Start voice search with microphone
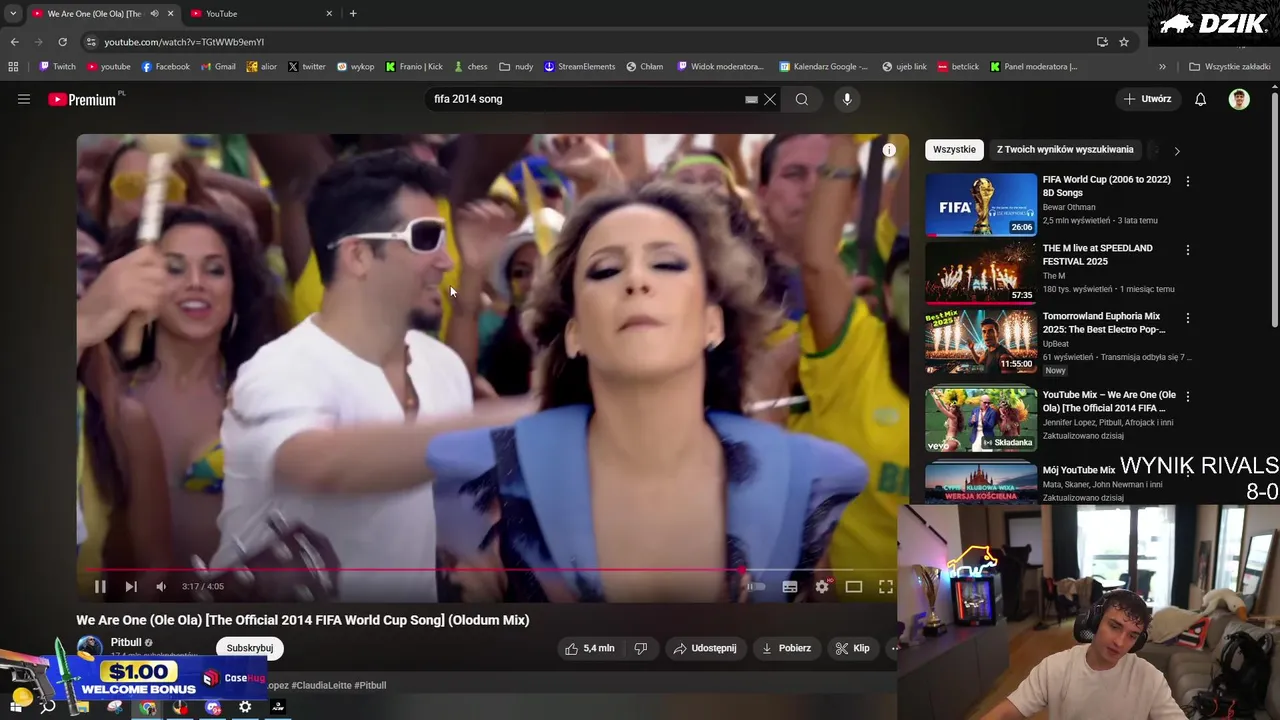 (847, 99)
